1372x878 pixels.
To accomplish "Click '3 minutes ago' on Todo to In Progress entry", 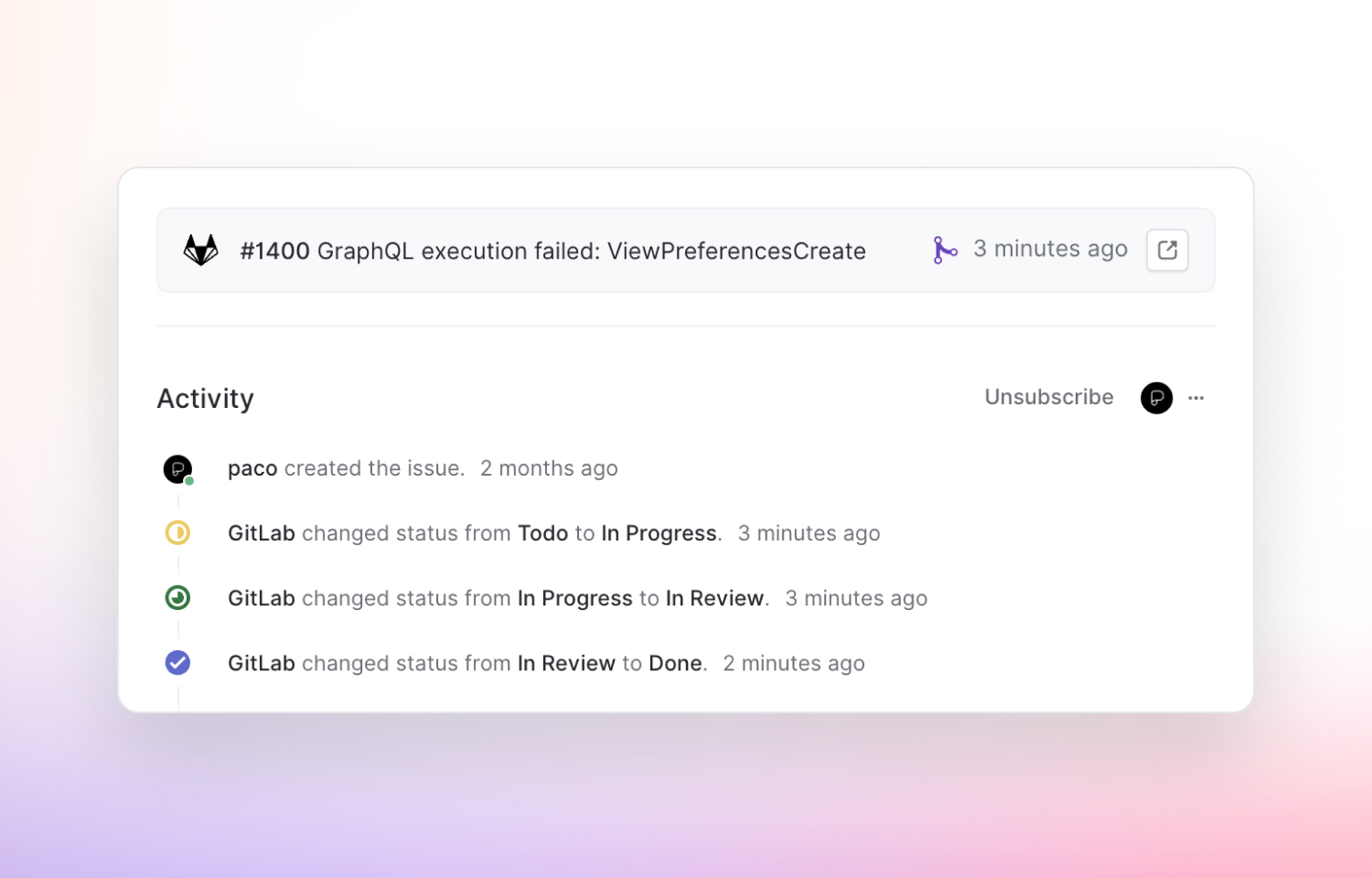I will click(809, 533).
